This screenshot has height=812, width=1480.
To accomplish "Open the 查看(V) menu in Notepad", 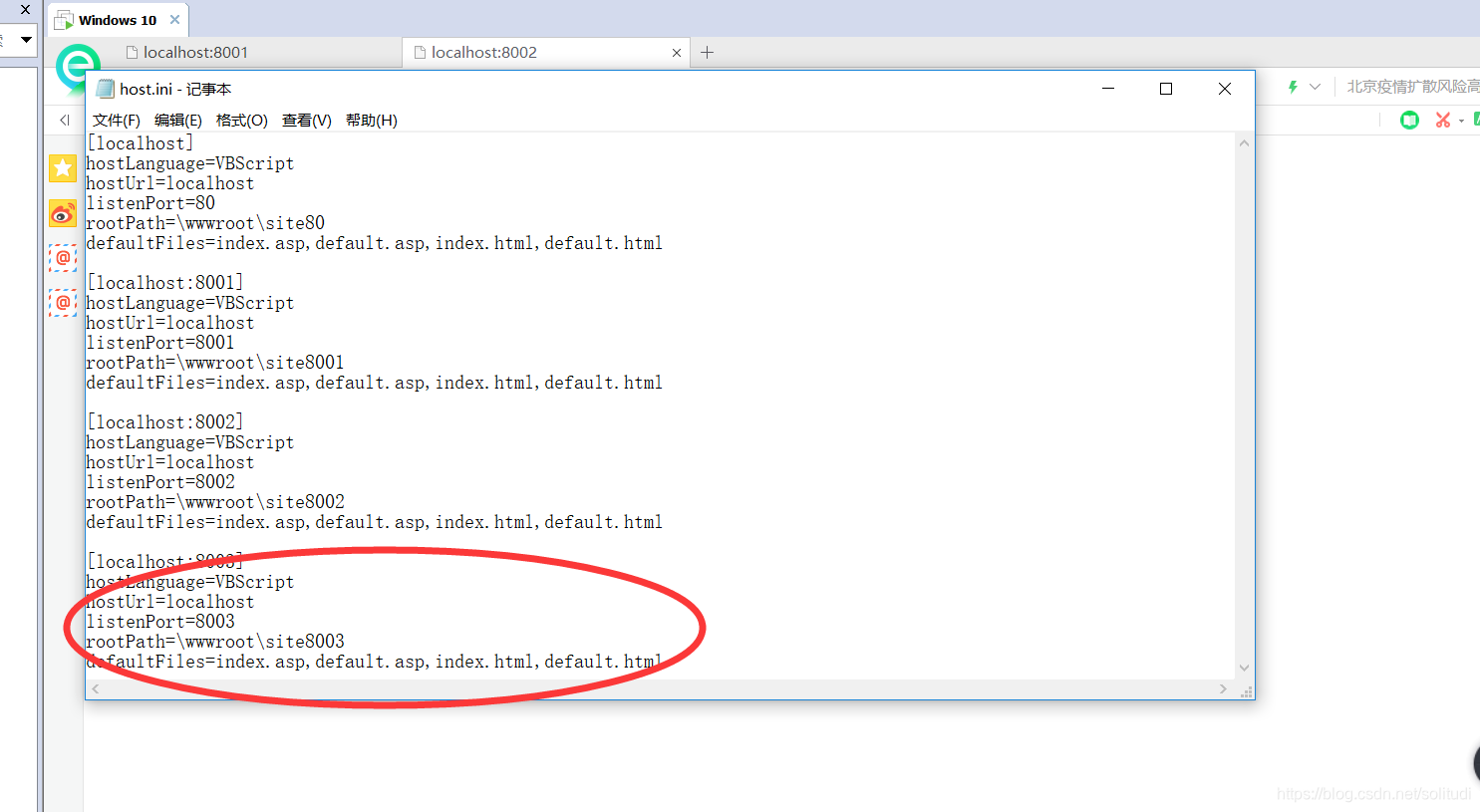I will pos(307,121).
